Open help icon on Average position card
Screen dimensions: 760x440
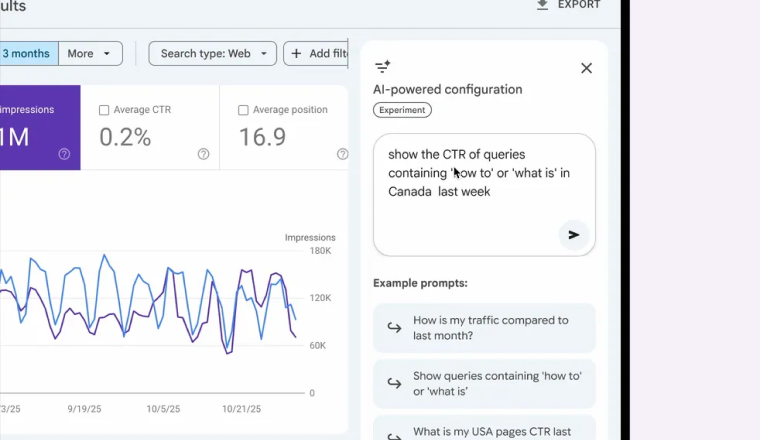tap(342, 154)
